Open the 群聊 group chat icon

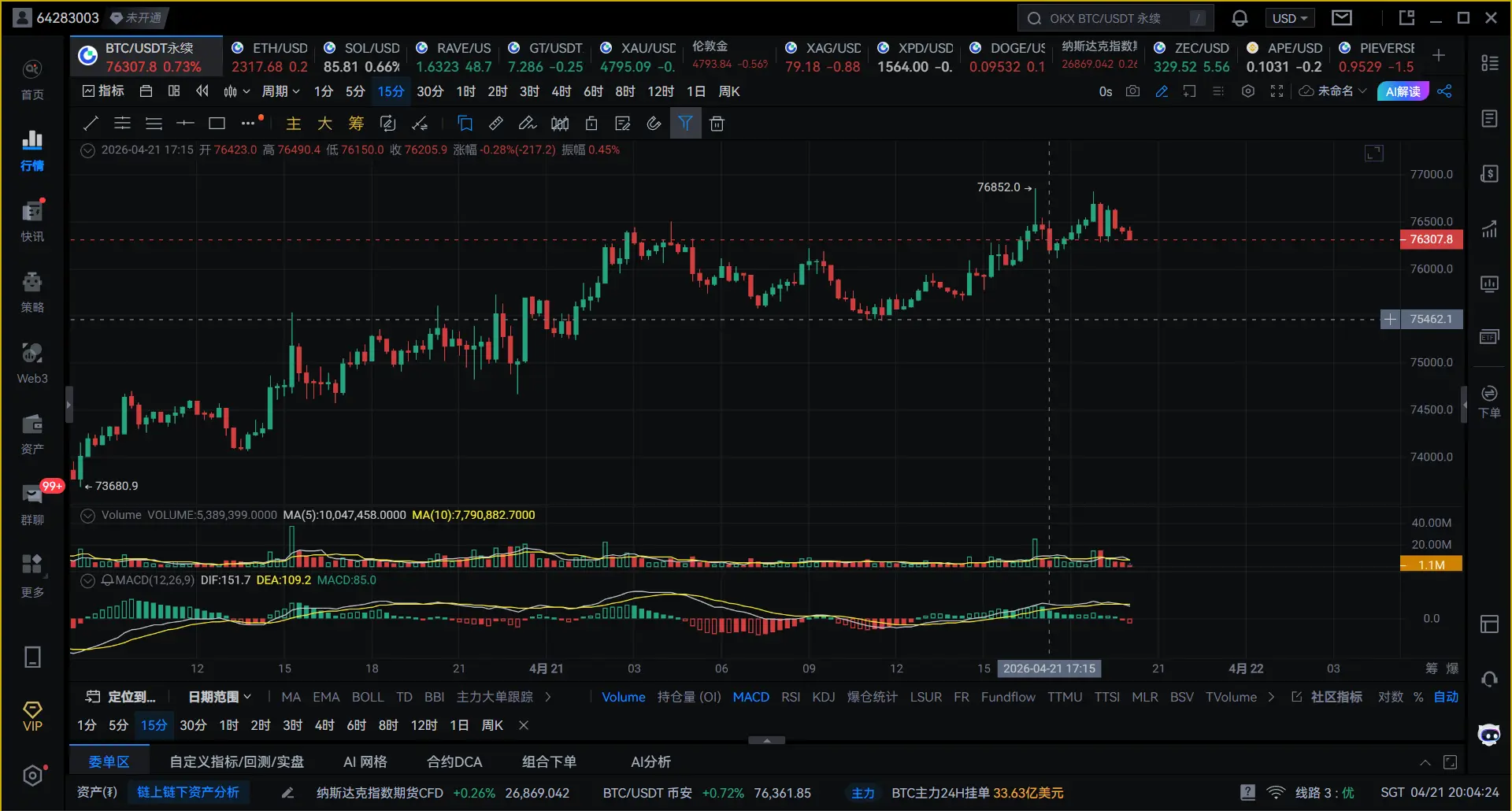tap(32, 505)
